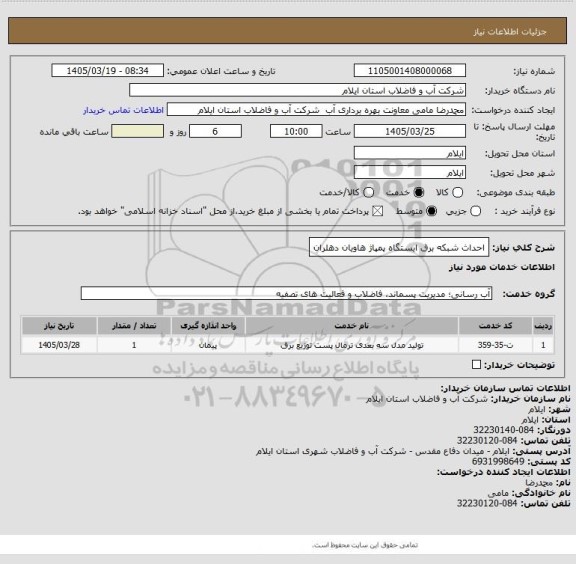
Task: Select the 'کالا' radio button
Action: tap(457, 193)
